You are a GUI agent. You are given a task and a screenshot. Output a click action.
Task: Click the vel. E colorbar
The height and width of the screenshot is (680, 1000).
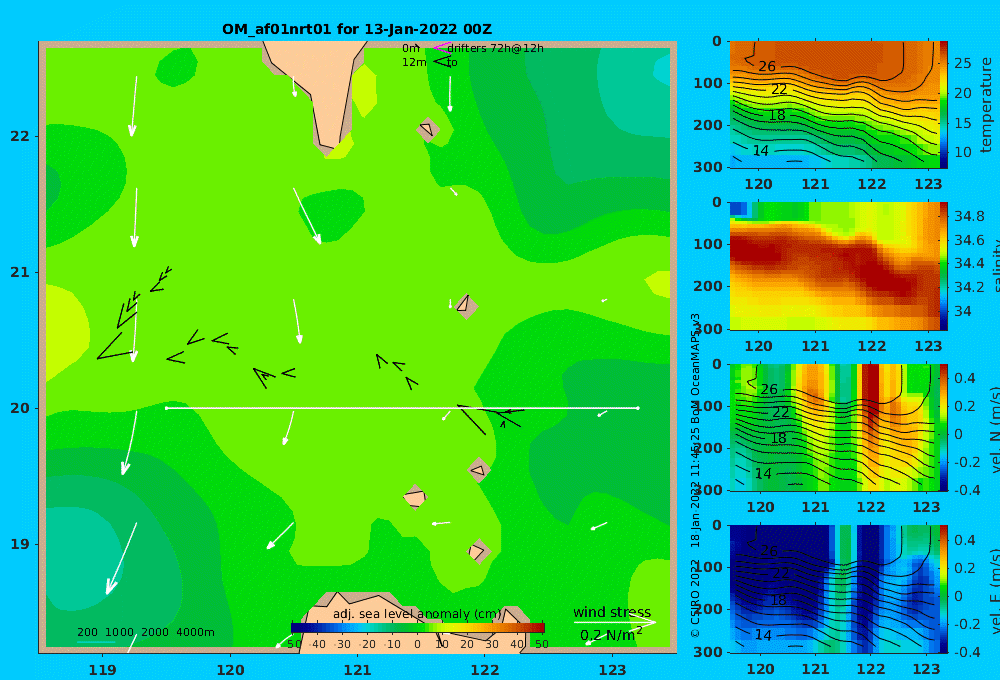click(944, 589)
